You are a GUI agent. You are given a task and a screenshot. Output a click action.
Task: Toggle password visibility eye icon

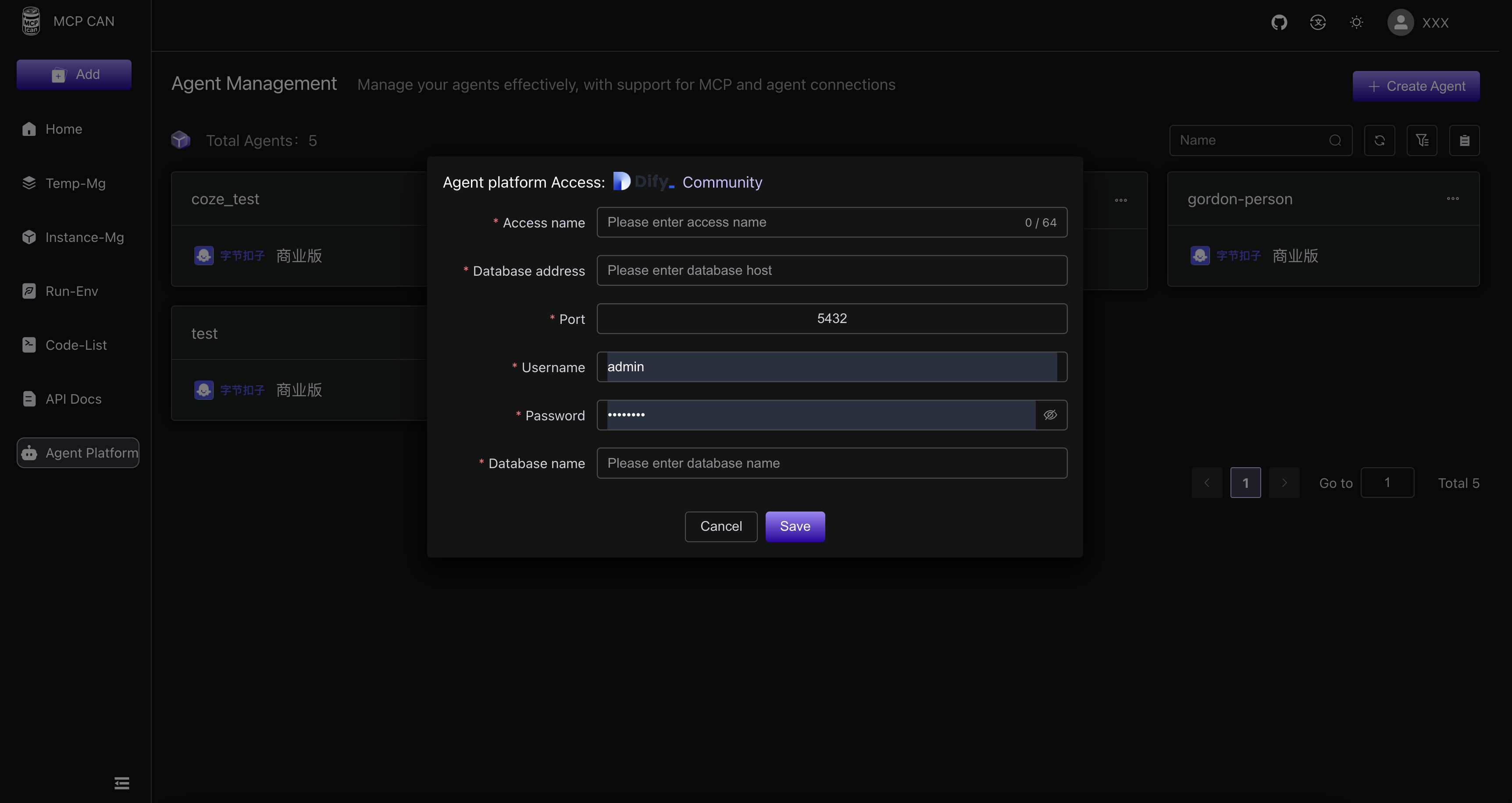pos(1050,415)
